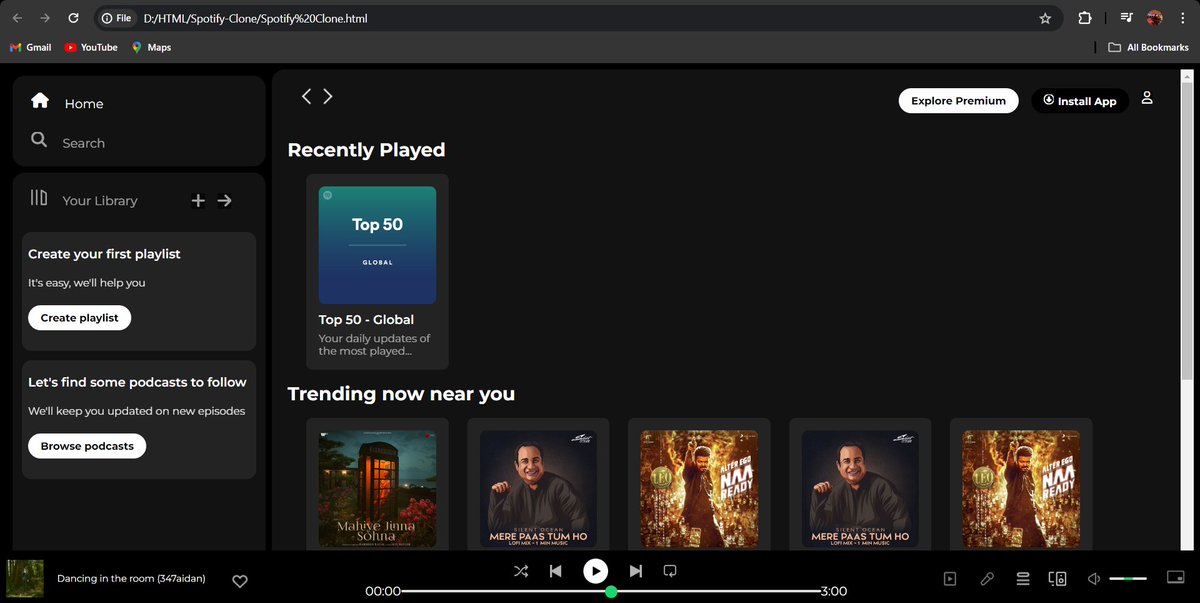Bookmark this page with star icon
The height and width of the screenshot is (603, 1200).
[1045, 18]
